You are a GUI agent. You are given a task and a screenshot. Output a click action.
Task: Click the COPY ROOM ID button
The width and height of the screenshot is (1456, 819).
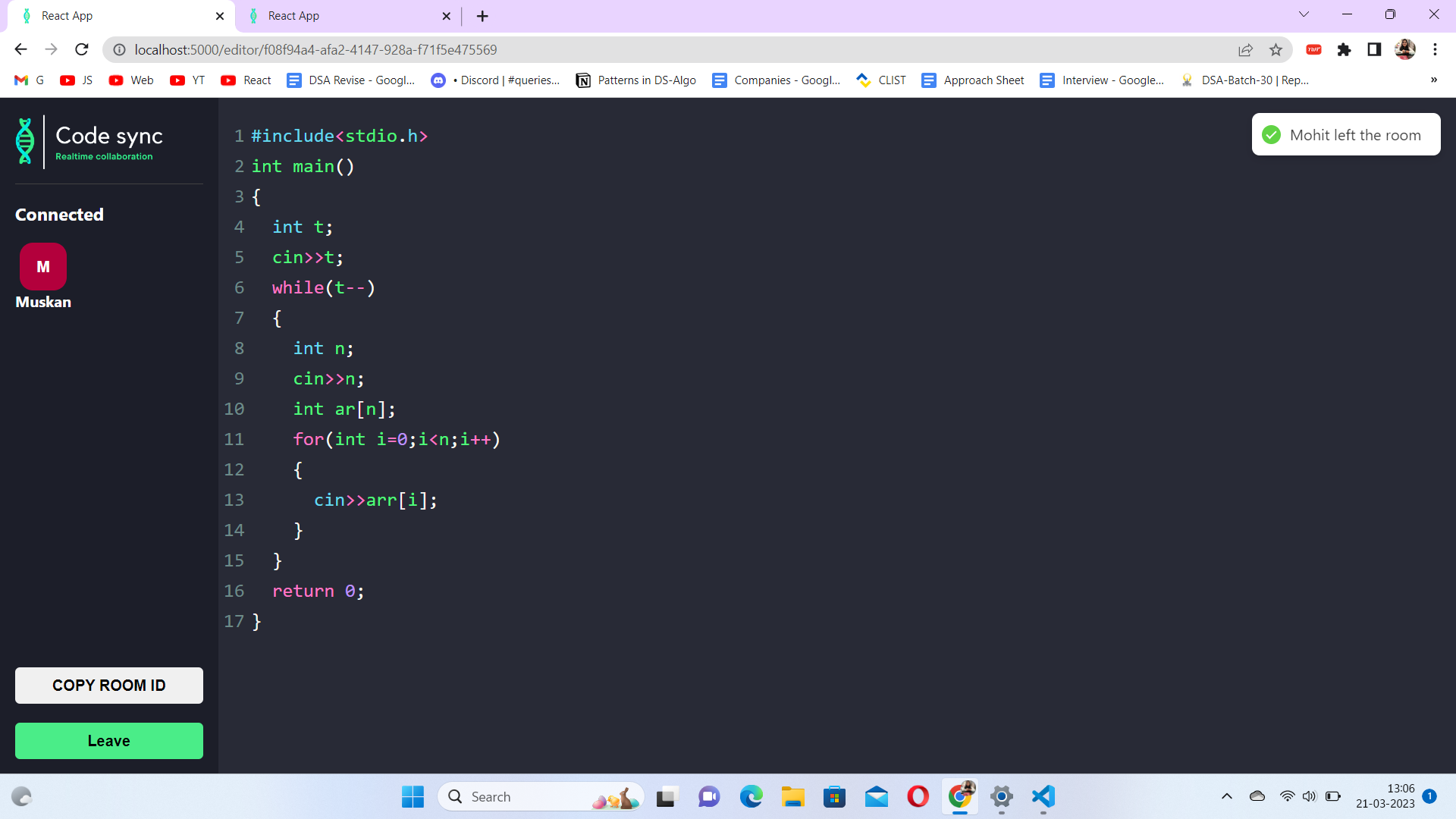(108, 685)
